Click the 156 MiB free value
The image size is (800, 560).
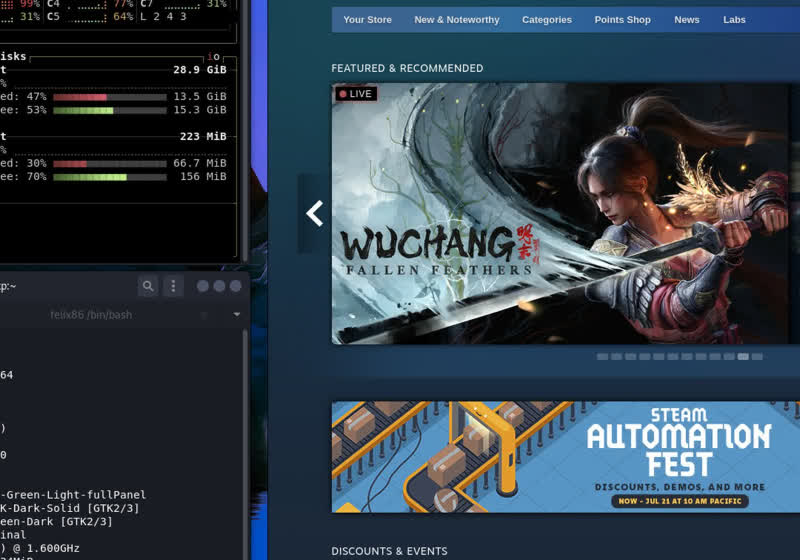click(203, 176)
